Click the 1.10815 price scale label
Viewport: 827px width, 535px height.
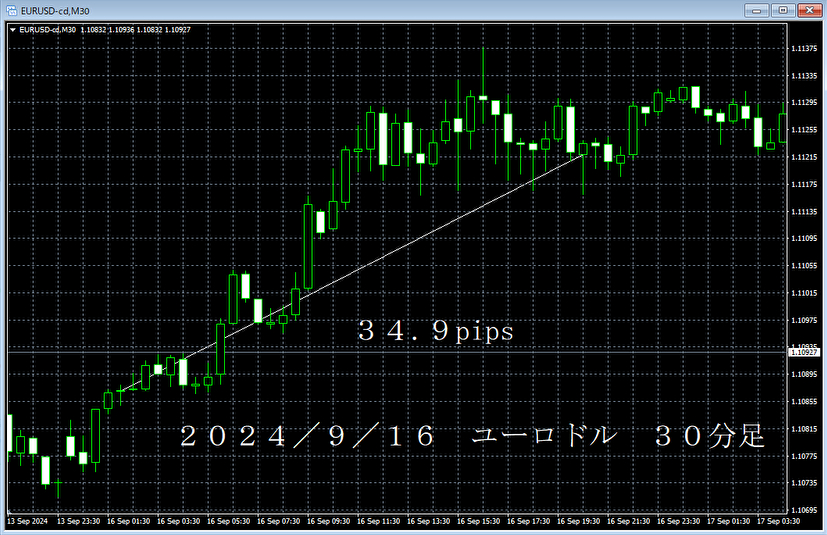pos(804,429)
